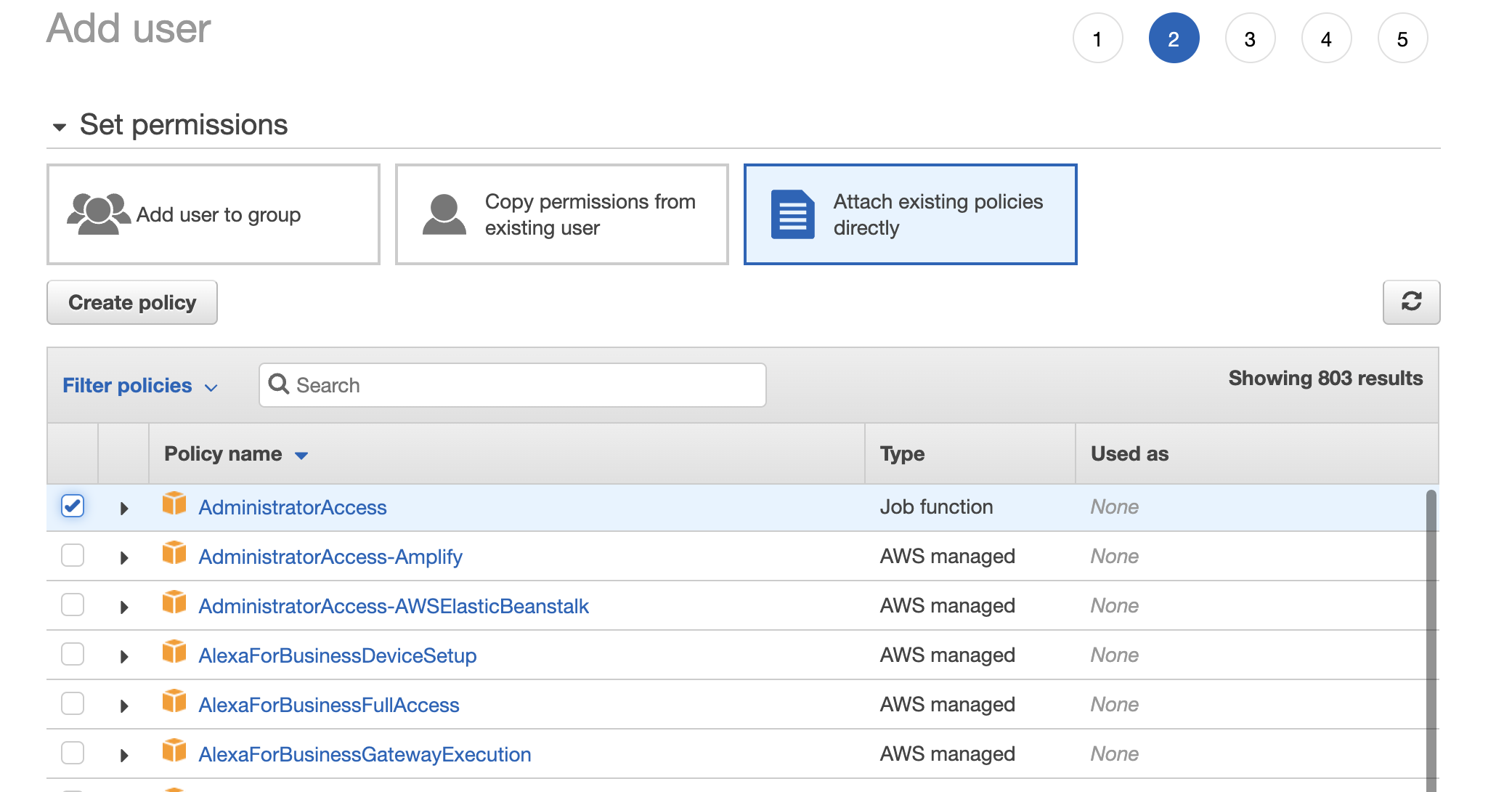The image size is (1512, 792).
Task: Click the AlexaForBusinessGatewayExecution policy box icon
Action: 174,750
